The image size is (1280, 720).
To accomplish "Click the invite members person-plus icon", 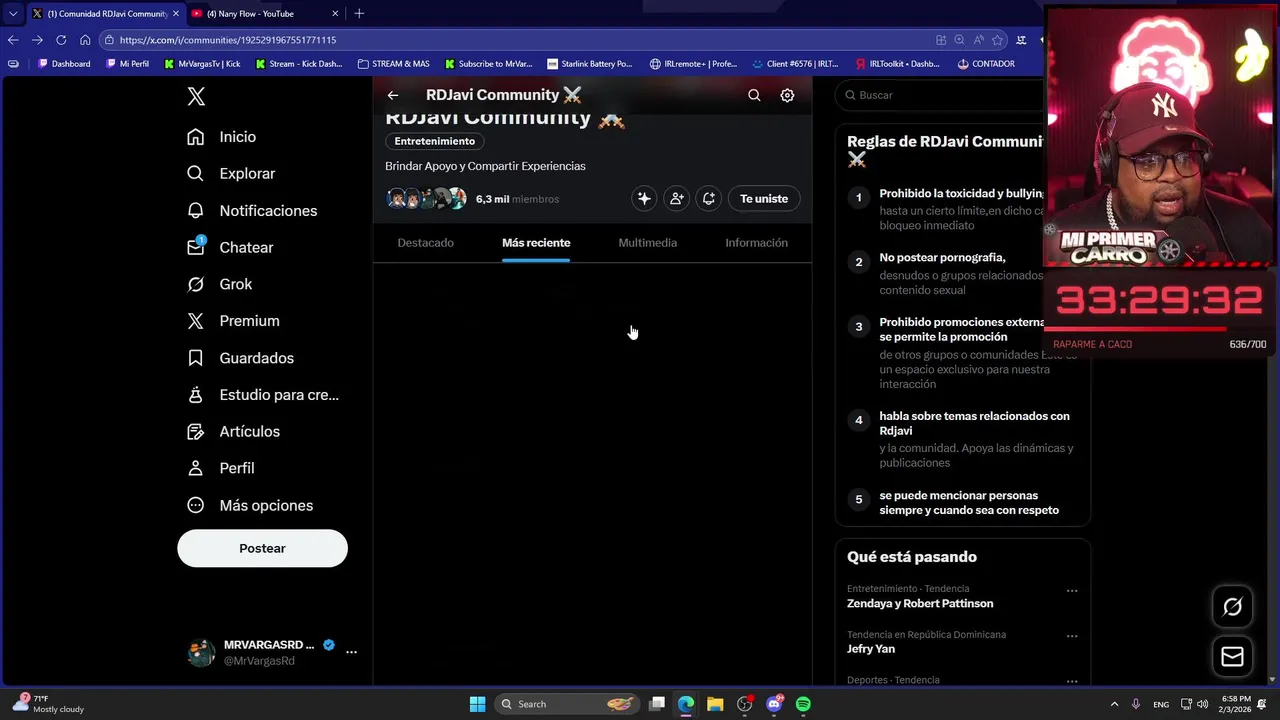I will coord(677,199).
